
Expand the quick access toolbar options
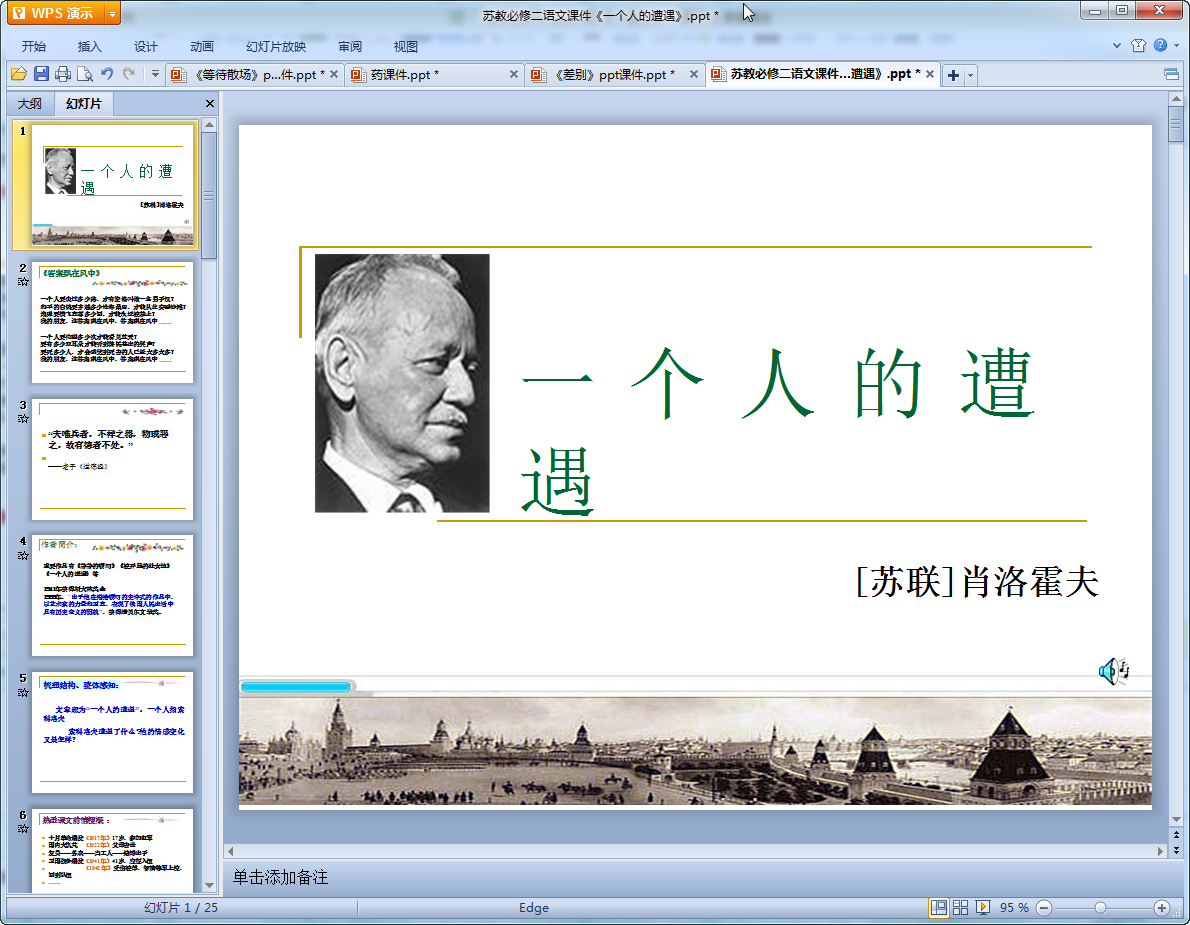155,74
